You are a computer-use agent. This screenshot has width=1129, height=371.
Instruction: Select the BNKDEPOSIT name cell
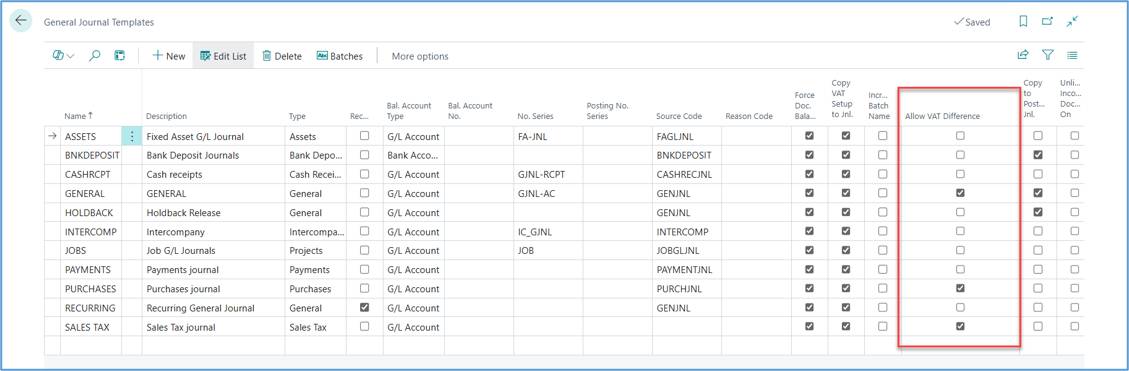point(91,155)
